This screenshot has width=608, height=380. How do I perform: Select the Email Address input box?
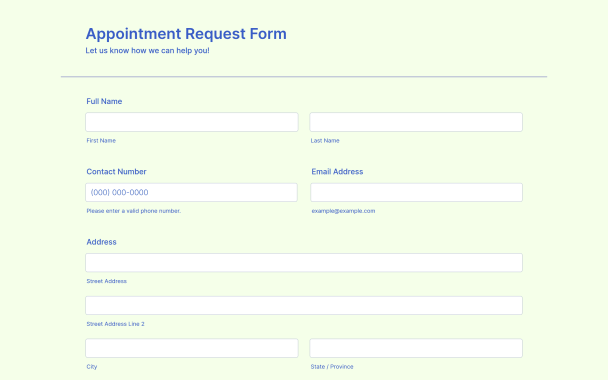click(416, 192)
